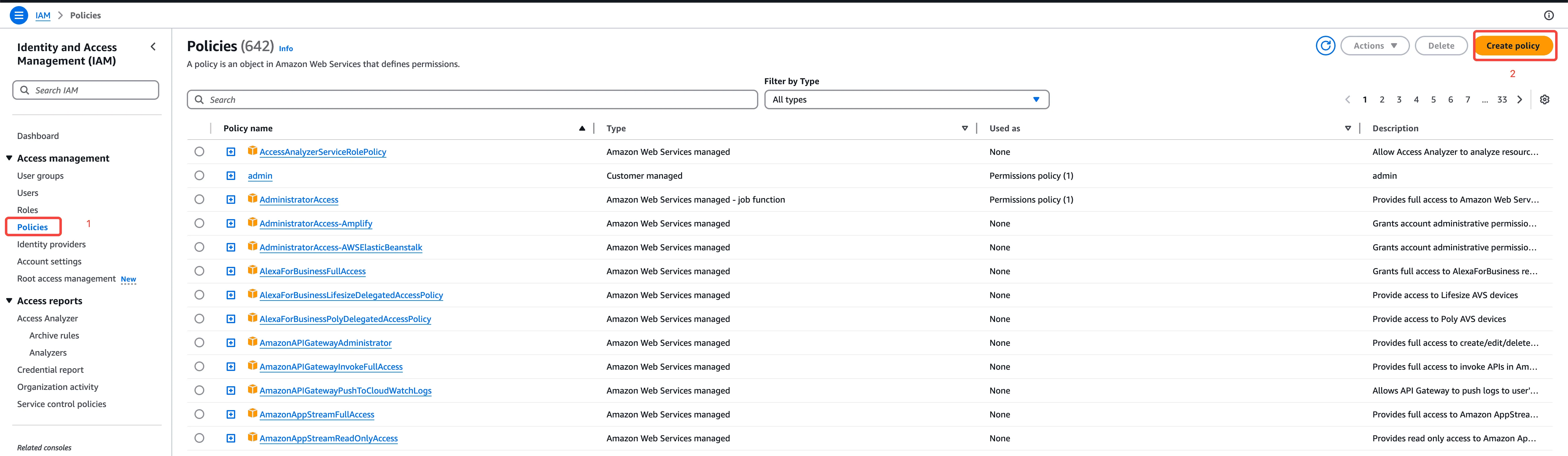This screenshot has width=1568, height=456.
Task: Click the info circle icon top right
Action: coord(1548,15)
